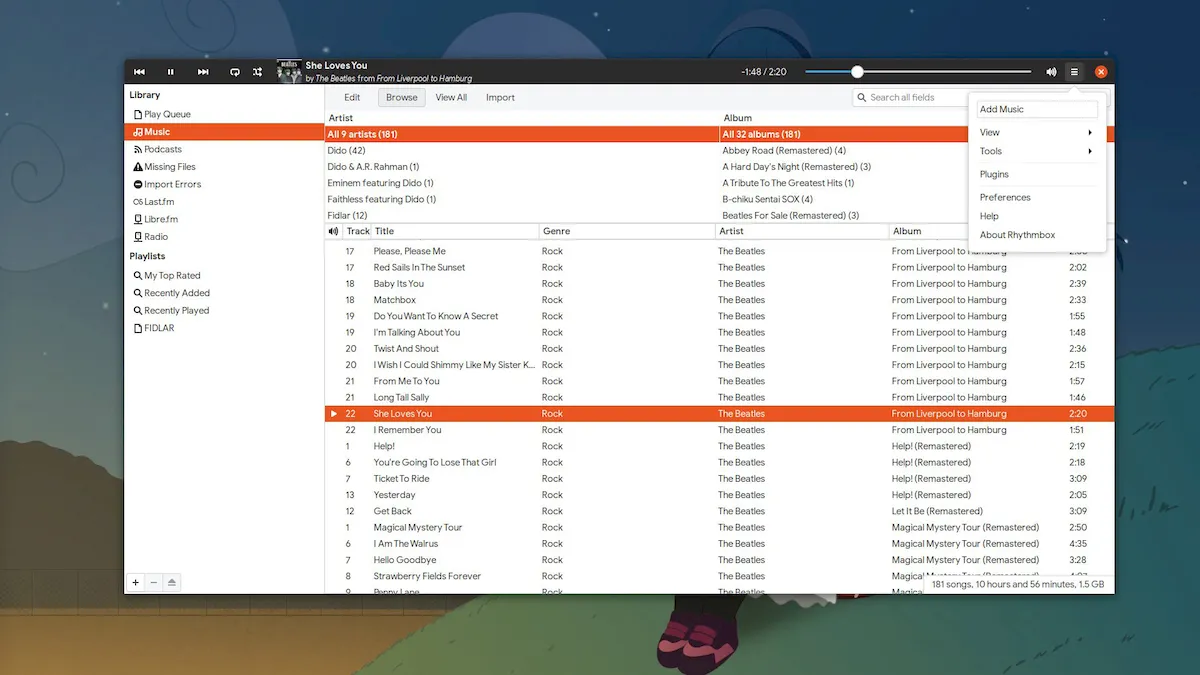Click the Import button
Viewport: 1200px width, 675px height.
pyautogui.click(x=500, y=97)
